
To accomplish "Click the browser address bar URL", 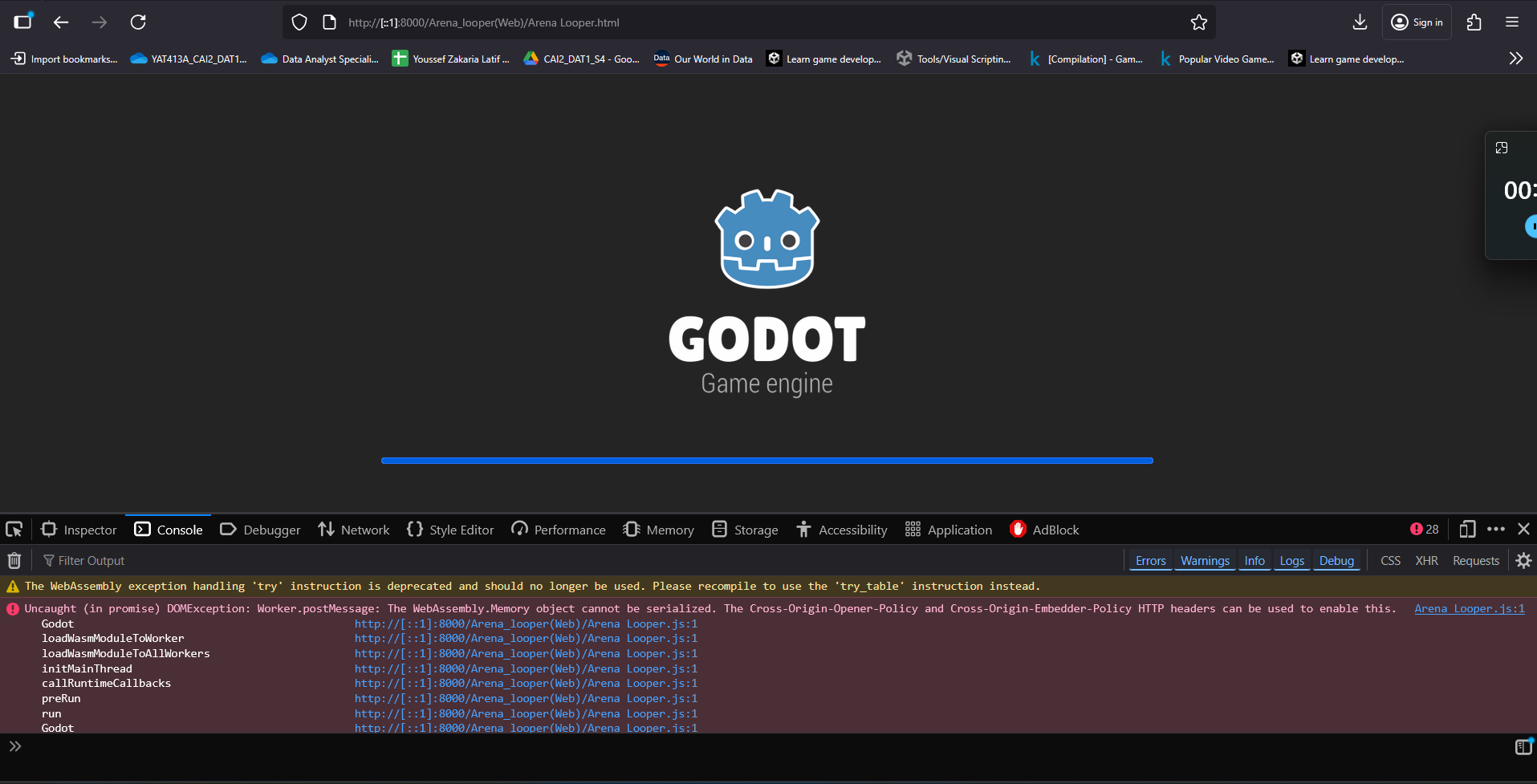I will pos(483,22).
